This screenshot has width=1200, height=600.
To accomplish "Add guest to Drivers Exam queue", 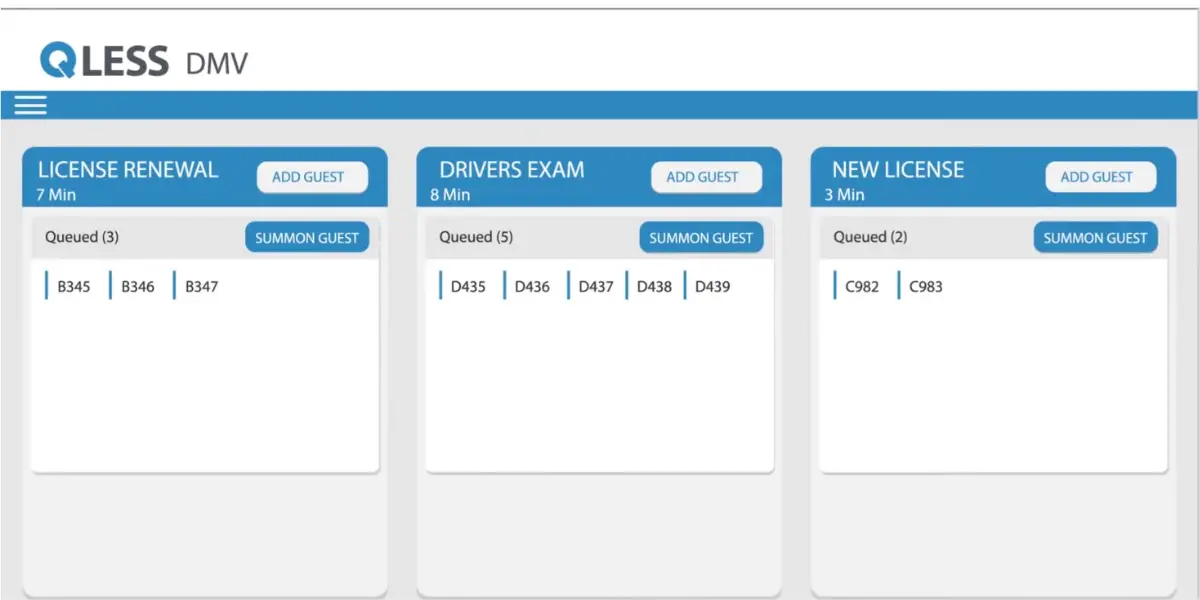I will point(706,177).
